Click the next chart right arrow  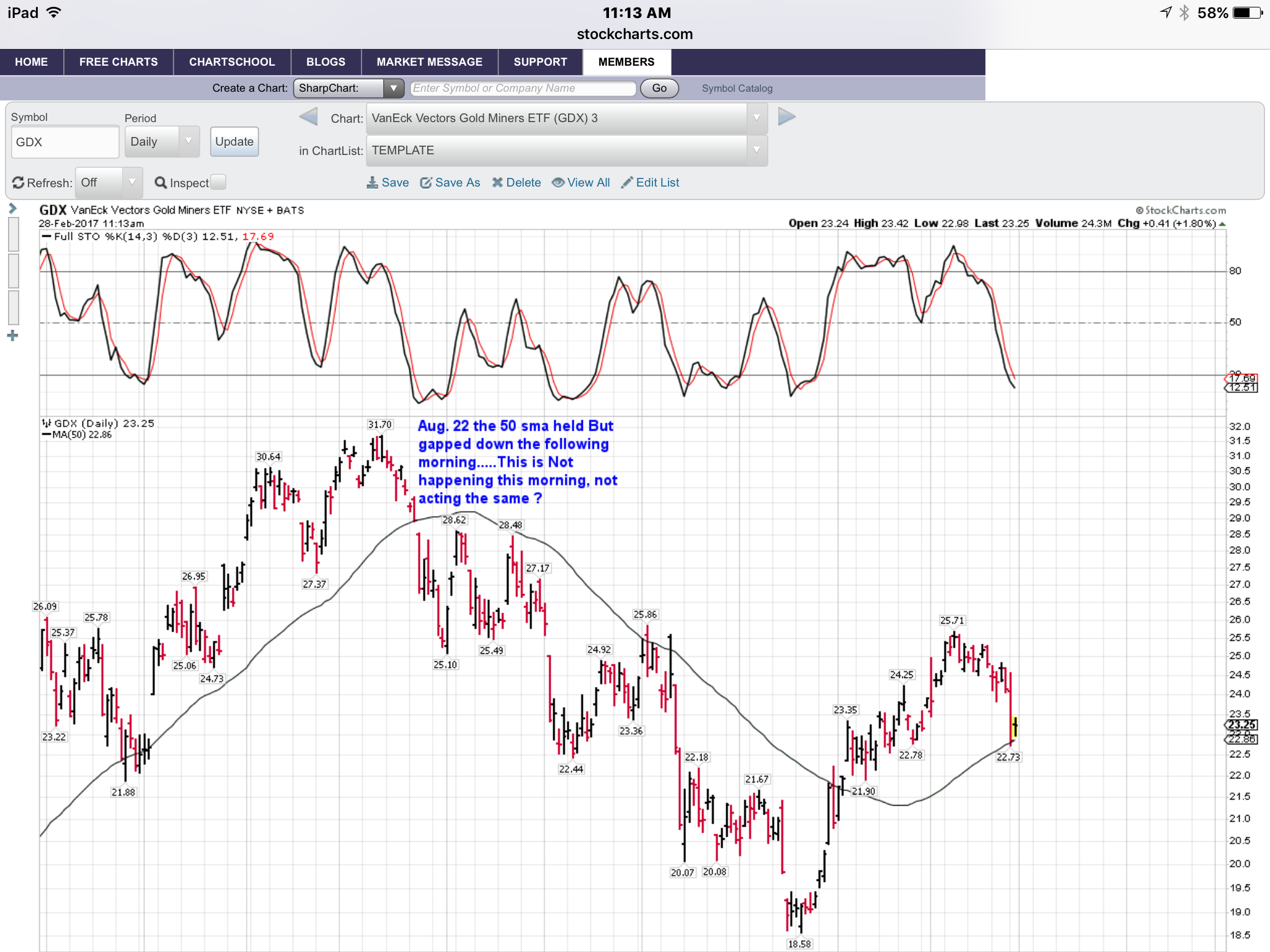click(x=786, y=117)
